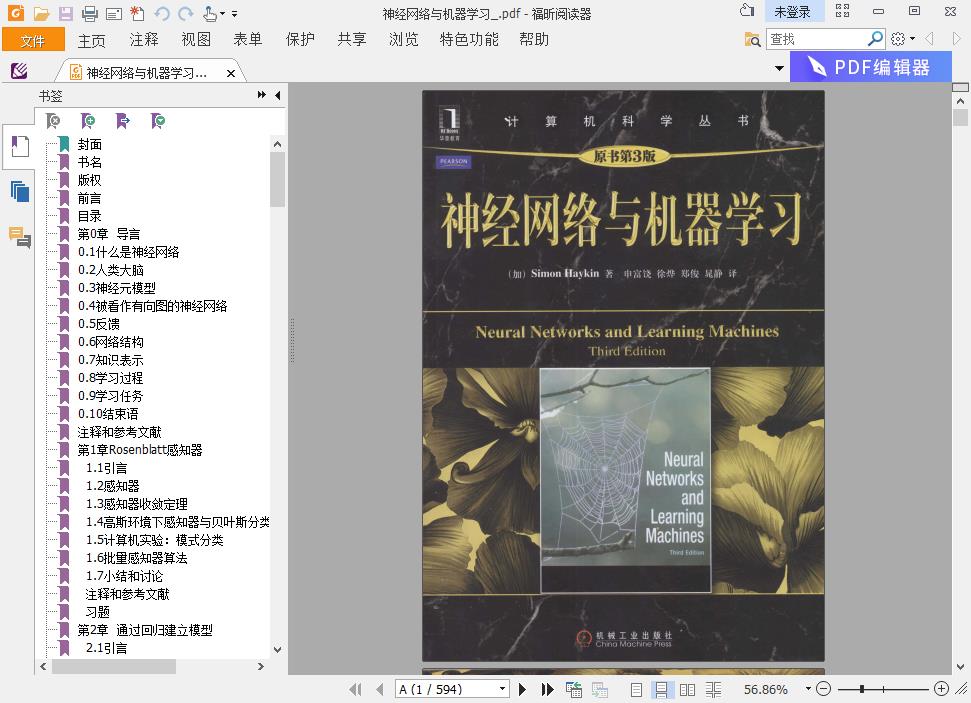Go to previous search result arrow
The width and height of the screenshot is (971, 703).
[x=930, y=39]
